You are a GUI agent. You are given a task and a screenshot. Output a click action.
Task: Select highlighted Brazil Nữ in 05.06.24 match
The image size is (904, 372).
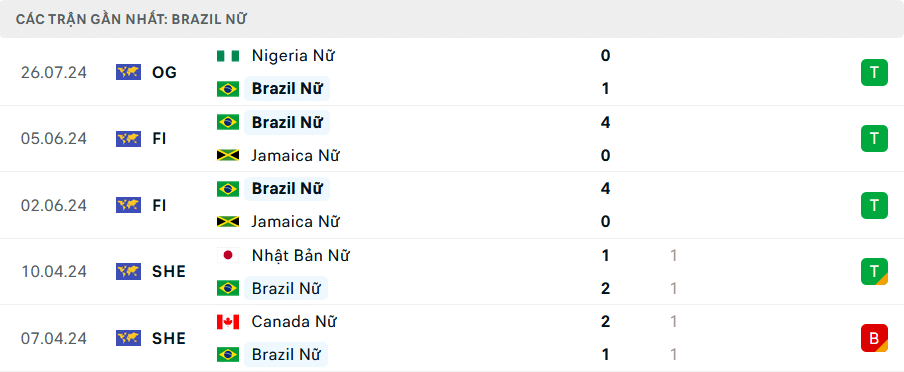(x=287, y=122)
